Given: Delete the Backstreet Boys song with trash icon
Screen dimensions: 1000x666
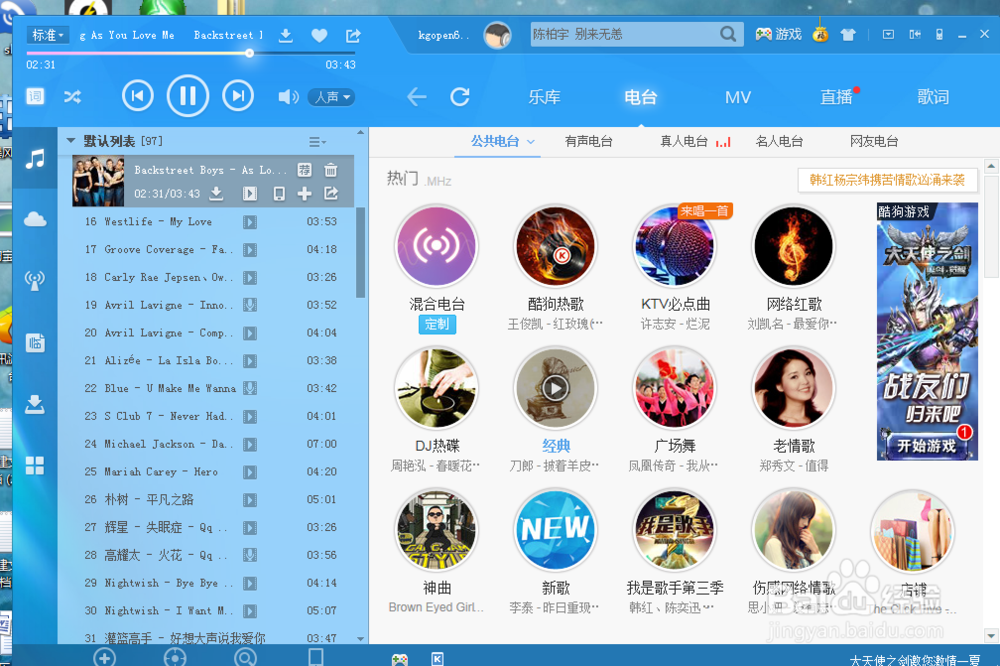Looking at the screenshot, I should point(330,170).
